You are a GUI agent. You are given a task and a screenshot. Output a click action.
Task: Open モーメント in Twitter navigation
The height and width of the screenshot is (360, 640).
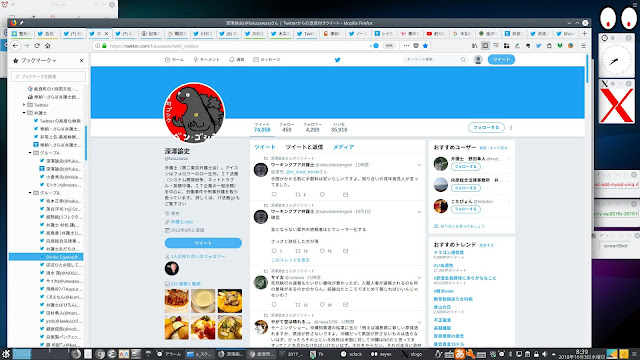pyautogui.click(x=207, y=60)
